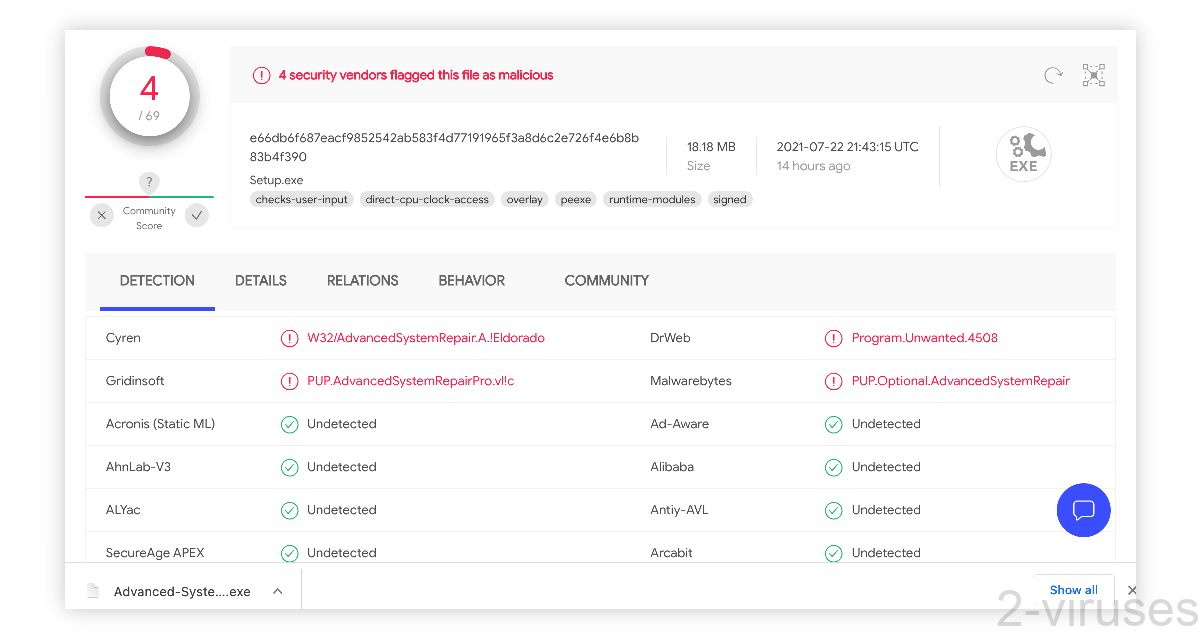Click green check icon in Alibaba row

coord(833,467)
